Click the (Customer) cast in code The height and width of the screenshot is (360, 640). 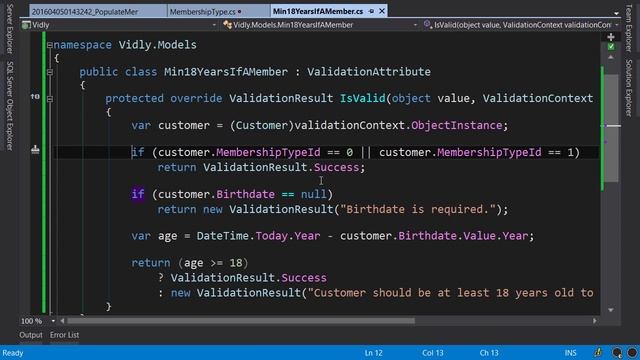pos(262,125)
